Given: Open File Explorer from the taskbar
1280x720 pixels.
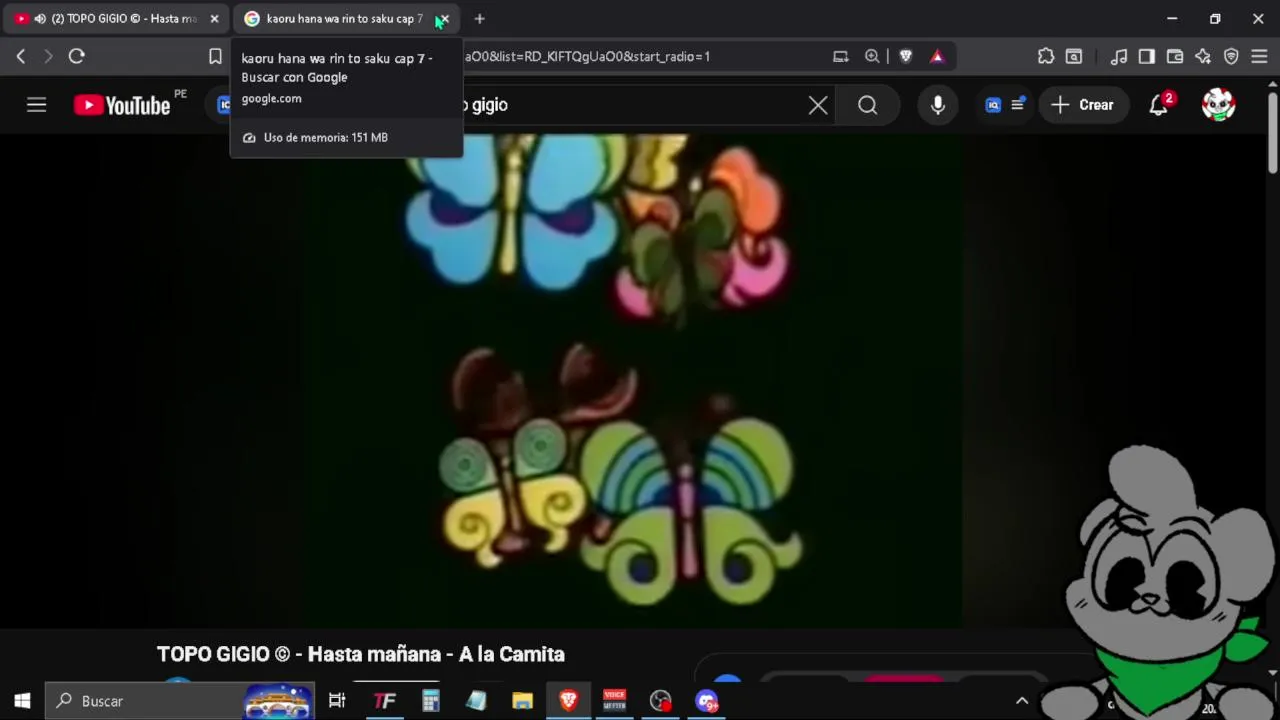Looking at the screenshot, I should (x=523, y=701).
